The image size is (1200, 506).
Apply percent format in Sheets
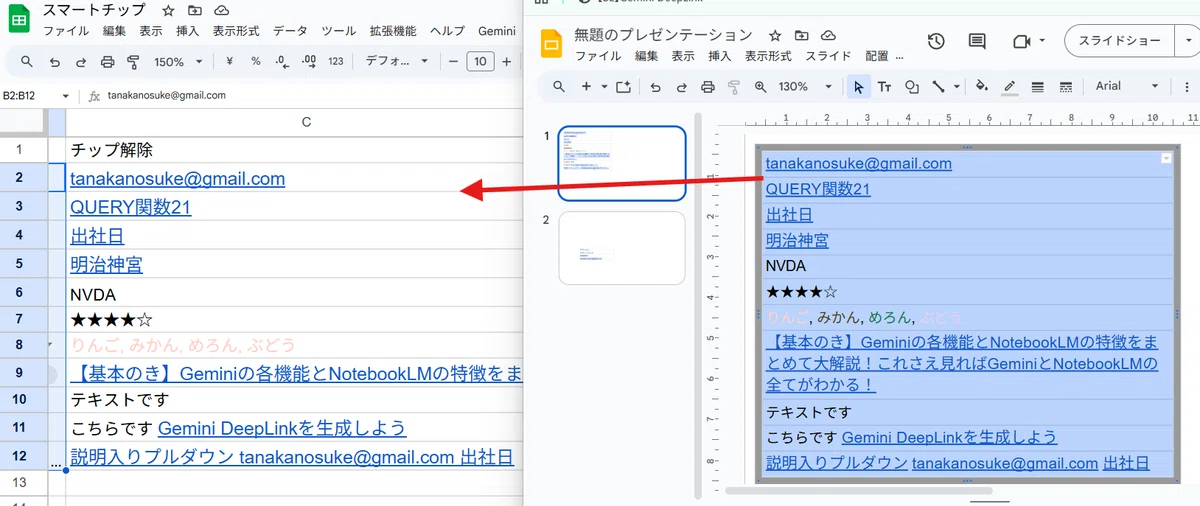tap(256, 62)
